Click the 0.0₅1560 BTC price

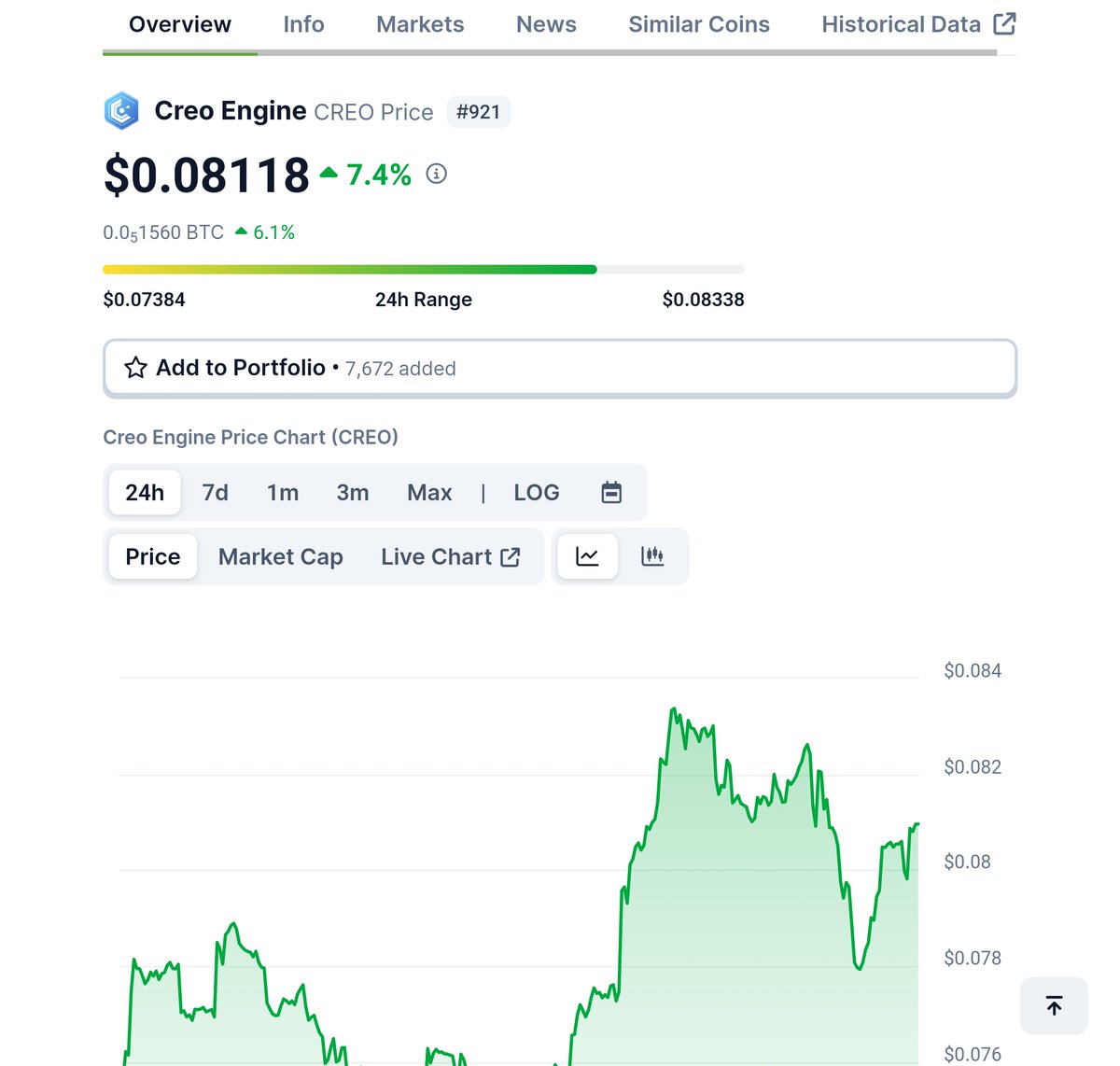pyautogui.click(x=163, y=232)
